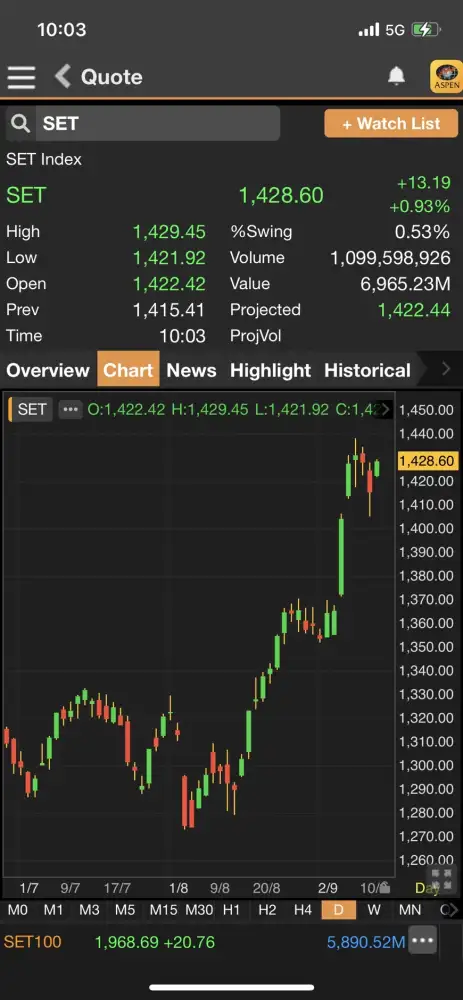Viewport: 463px width, 1000px height.
Task: Select the M5 timeframe
Action: [x=125, y=910]
